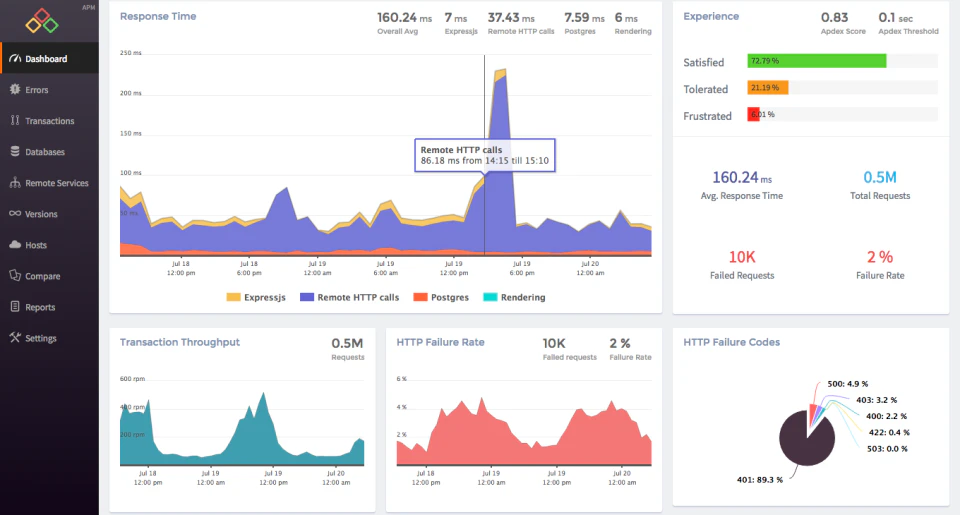960x515 pixels.
Task: Click the green Satisfied progress bar
Action: [816, 61]
